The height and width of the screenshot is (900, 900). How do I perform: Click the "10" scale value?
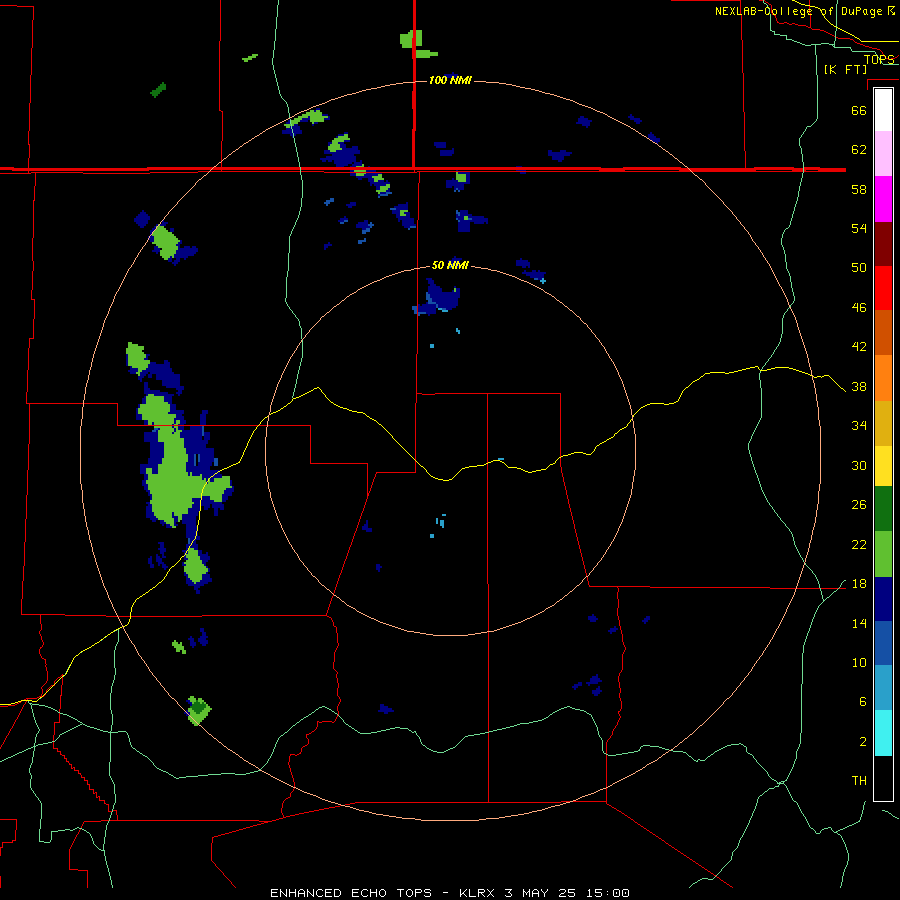click(x=859, y=662)
